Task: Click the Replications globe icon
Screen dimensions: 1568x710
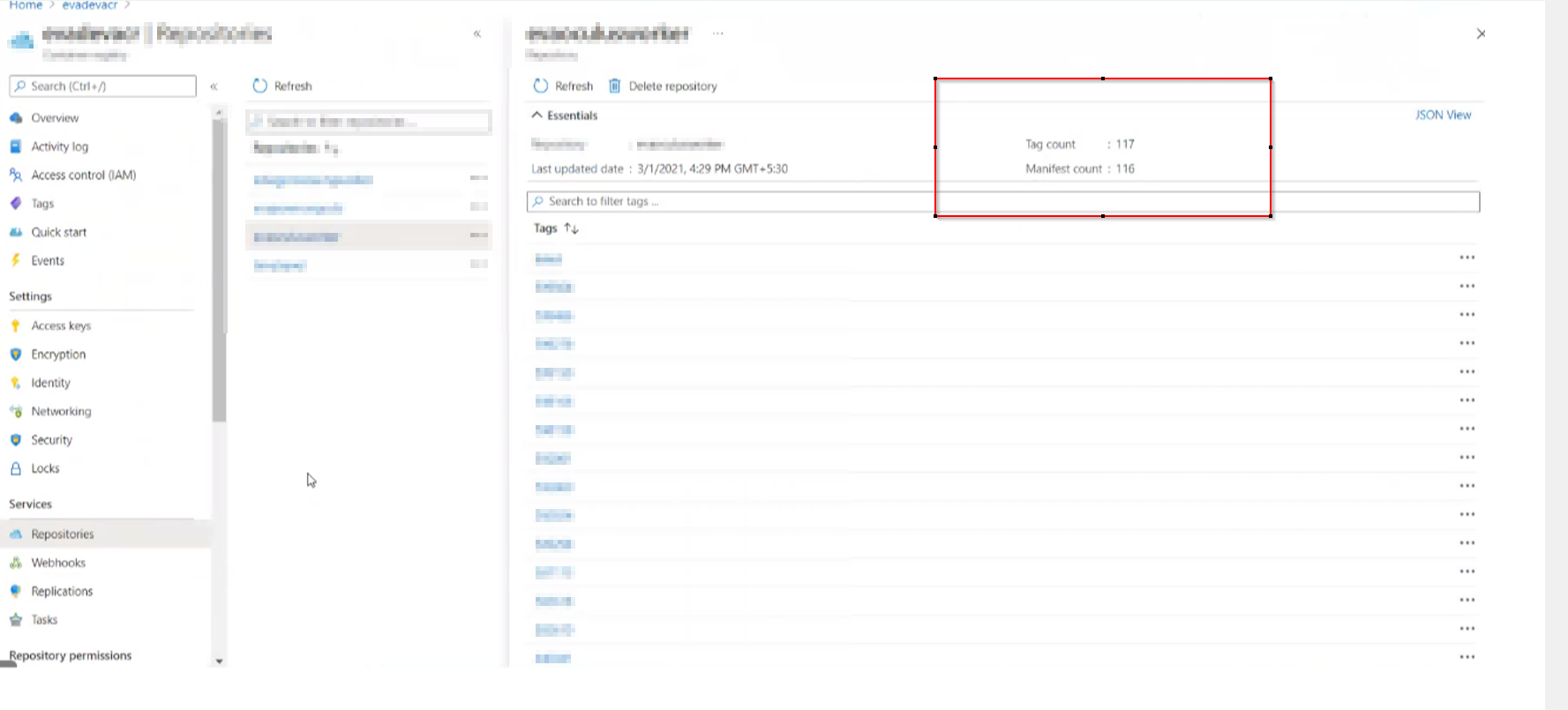Action: (16, 591)
